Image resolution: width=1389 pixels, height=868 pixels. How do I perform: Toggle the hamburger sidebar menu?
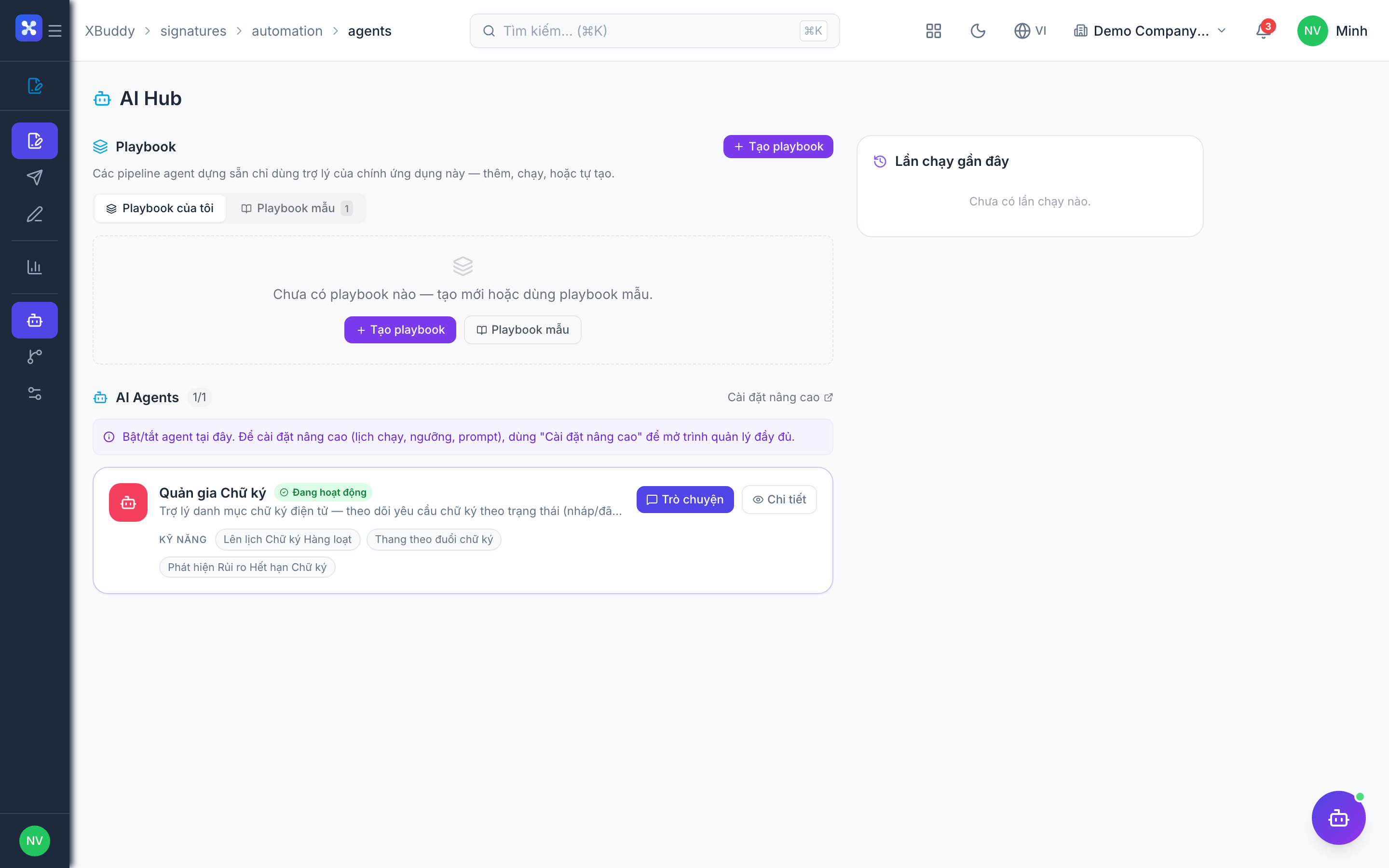tap(55, 30)
